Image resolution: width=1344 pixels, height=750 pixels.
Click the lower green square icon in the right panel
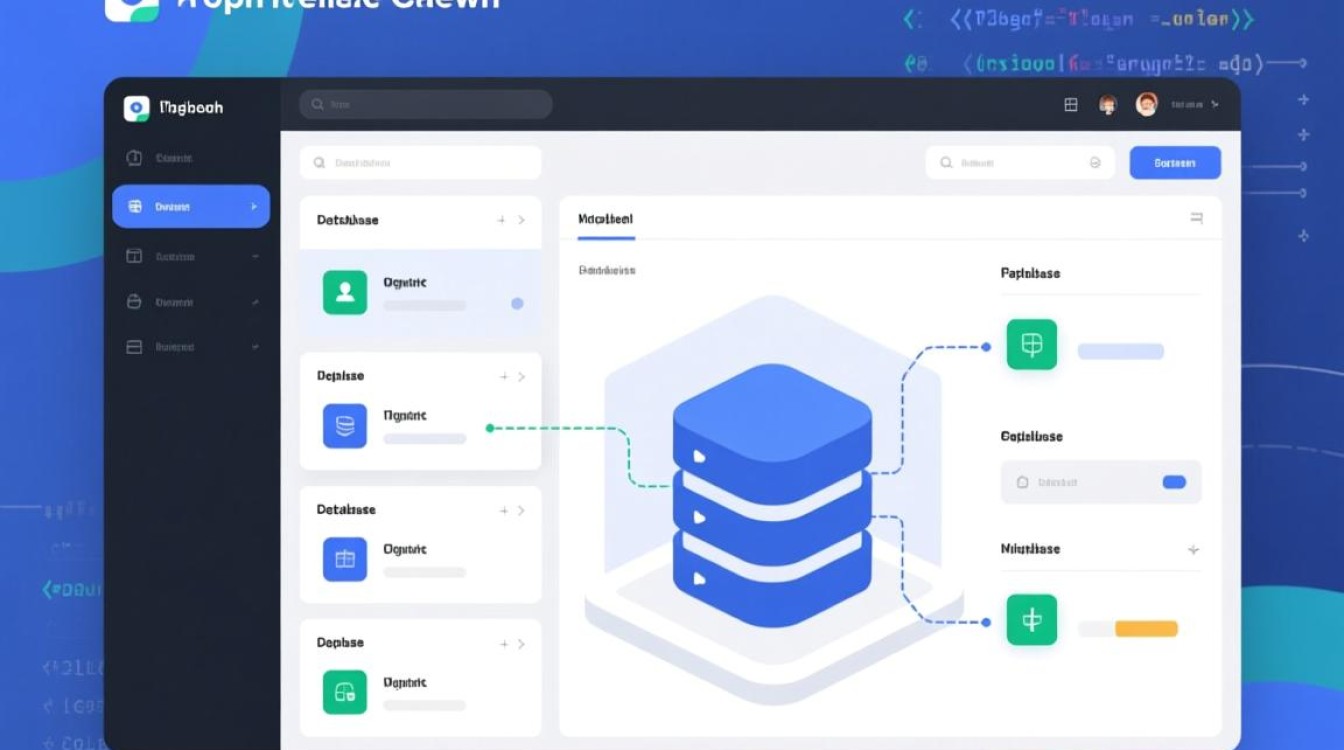1031,620
